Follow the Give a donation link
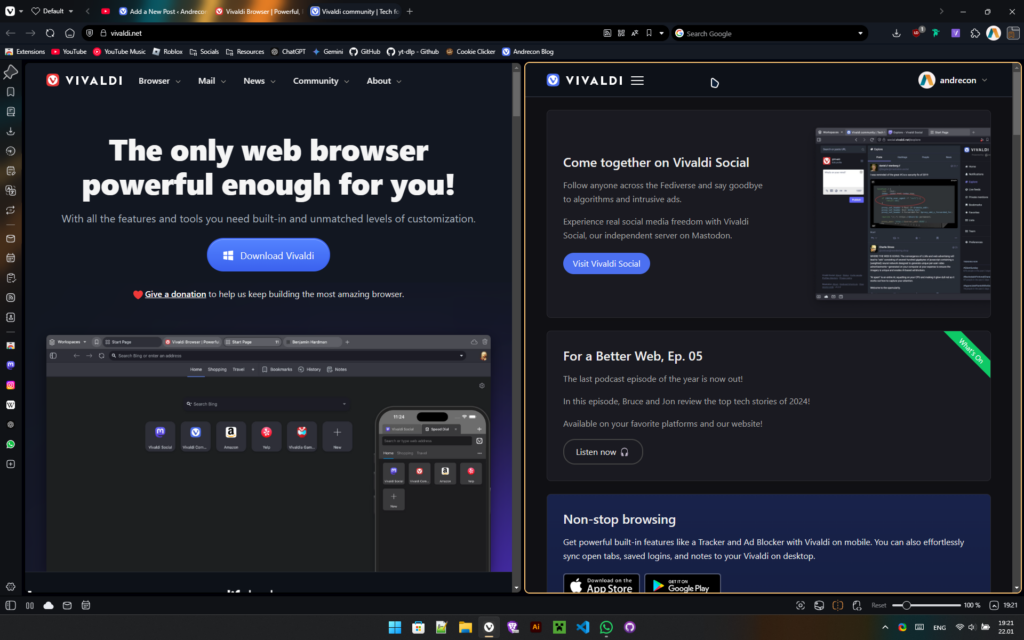1024x640 pixels. [x=175, y=295]
